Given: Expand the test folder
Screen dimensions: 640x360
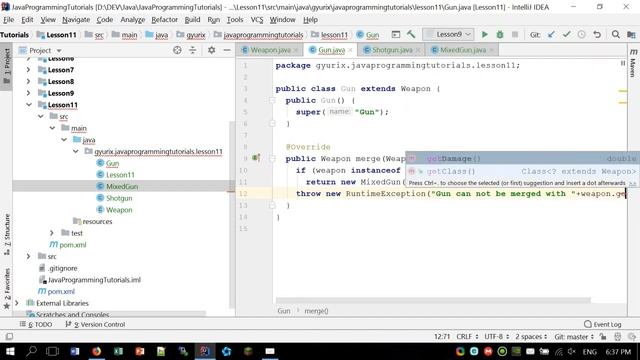Looking at the screenshot, I should [x=52, y=233].
